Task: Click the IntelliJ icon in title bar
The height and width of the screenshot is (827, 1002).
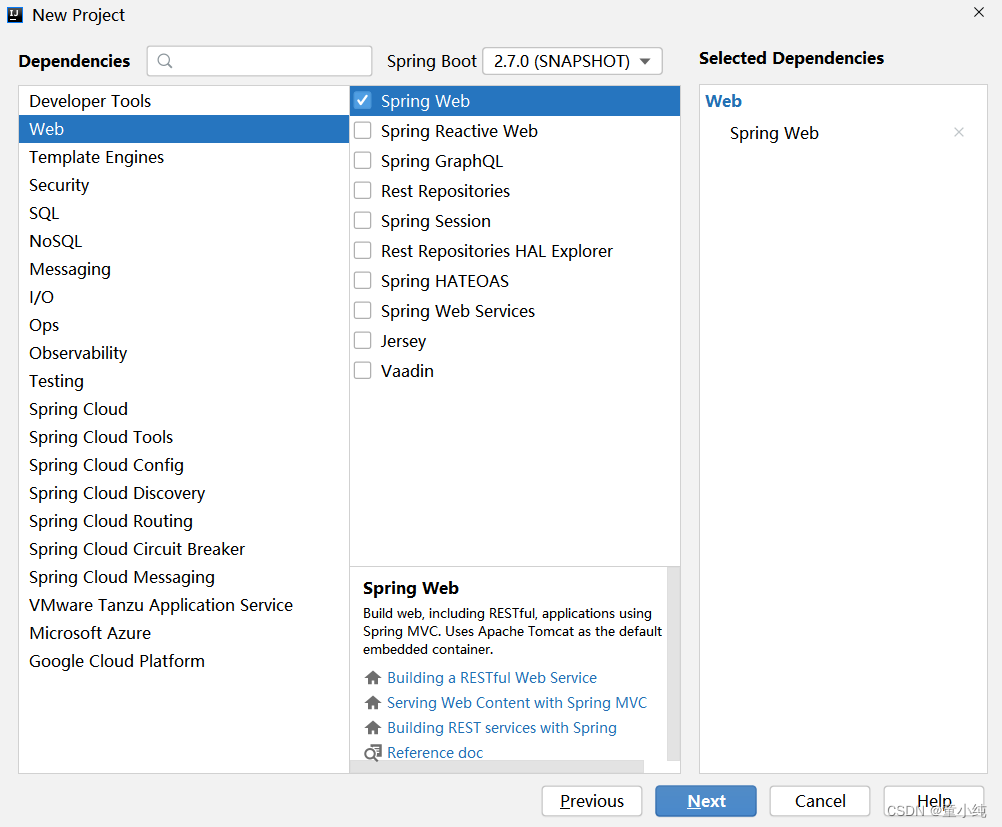Action: pos(15,15)
